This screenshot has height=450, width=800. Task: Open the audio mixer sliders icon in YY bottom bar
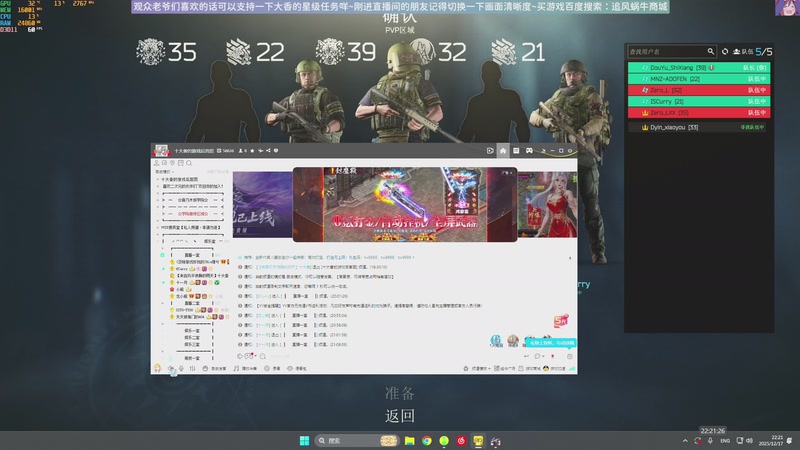point(192,368)
